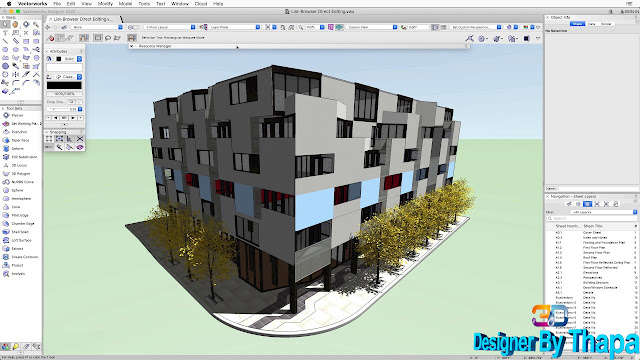Click the previous view arrow in View bar
Viewport: 640px width, 360px height.
click(x=48, y=27)
